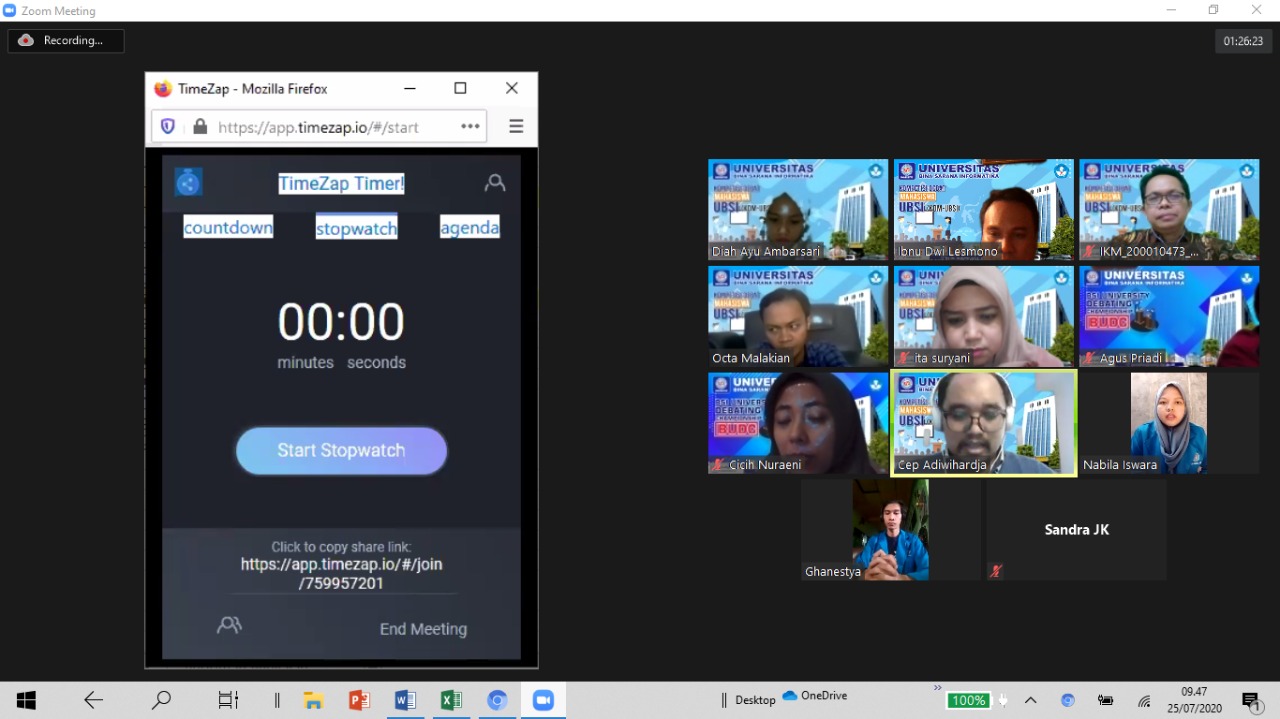This screenshot has width=1280, height=719.
Task: Switch to the stopwatch tab
Action: tap(356, 228)
